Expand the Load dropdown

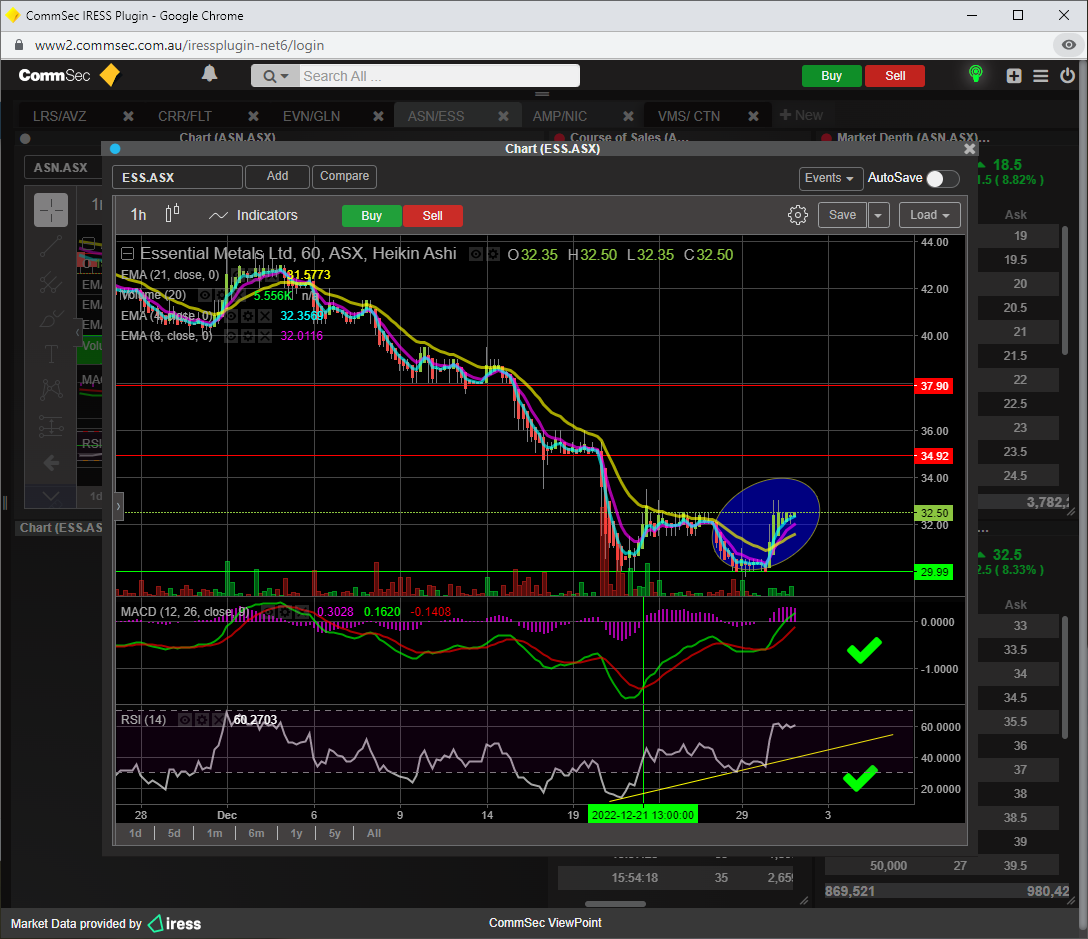(x=929, y=215)
